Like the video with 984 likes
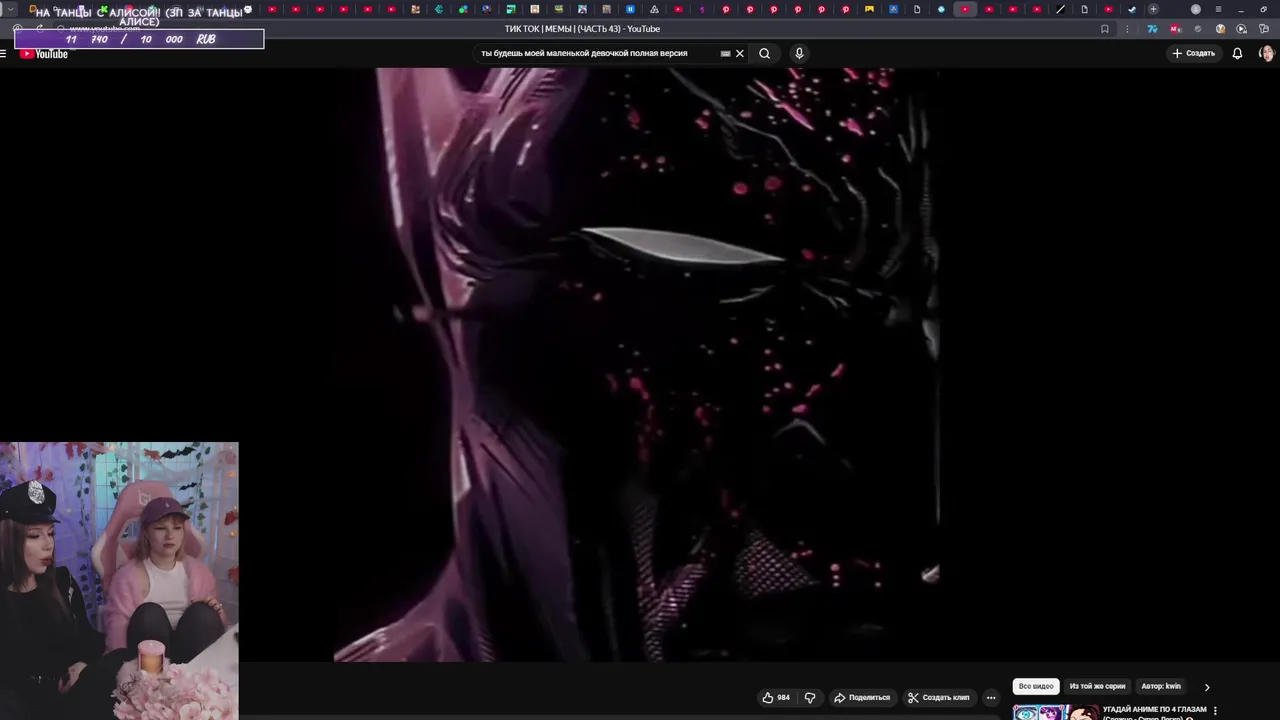This screenshot has height=720, width=1280. [x=776, y=697]
